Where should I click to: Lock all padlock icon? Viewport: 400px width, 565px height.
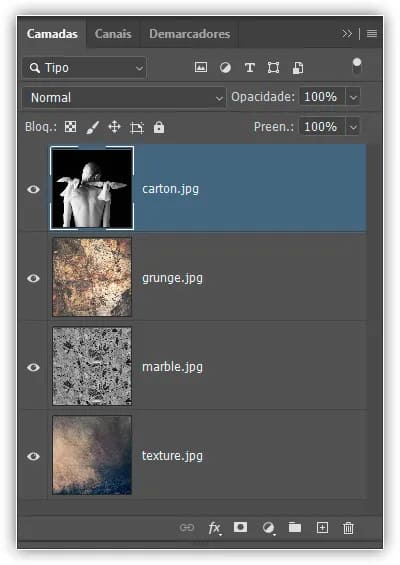click(x=159, y=127)
